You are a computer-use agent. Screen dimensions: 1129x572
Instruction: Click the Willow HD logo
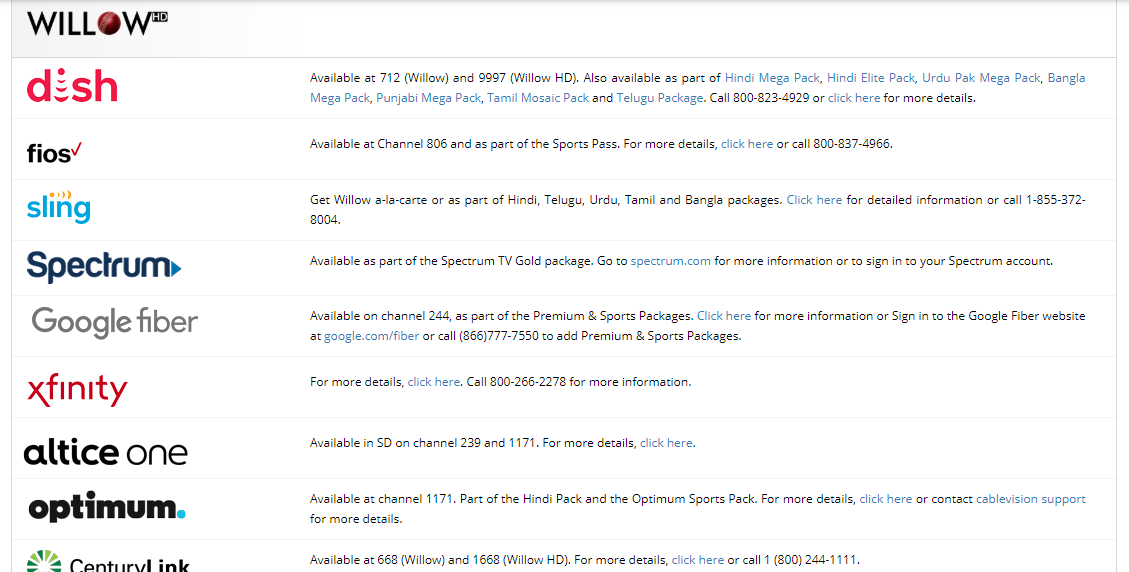coord(97,23)
